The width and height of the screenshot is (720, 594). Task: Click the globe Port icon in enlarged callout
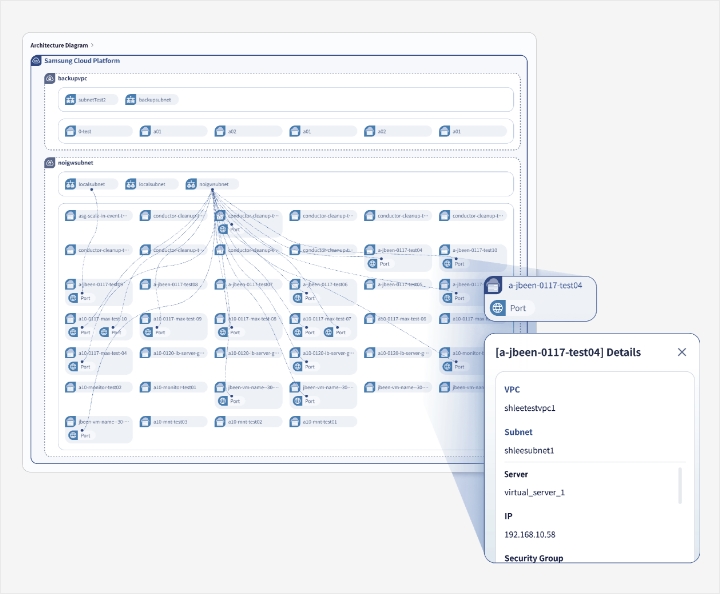(x=497, y=308)
